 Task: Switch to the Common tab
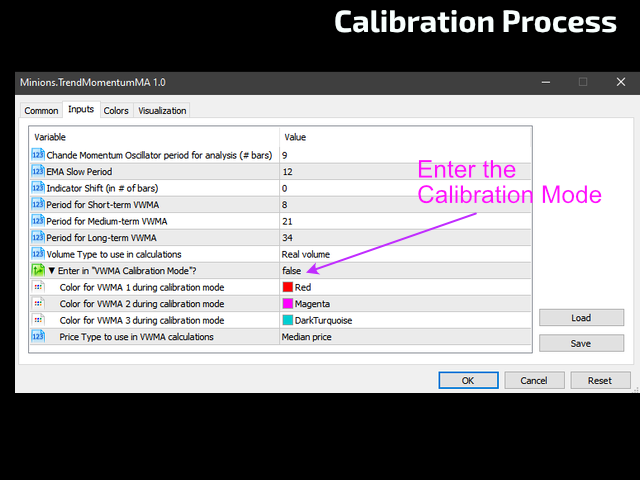pos(41,111)
